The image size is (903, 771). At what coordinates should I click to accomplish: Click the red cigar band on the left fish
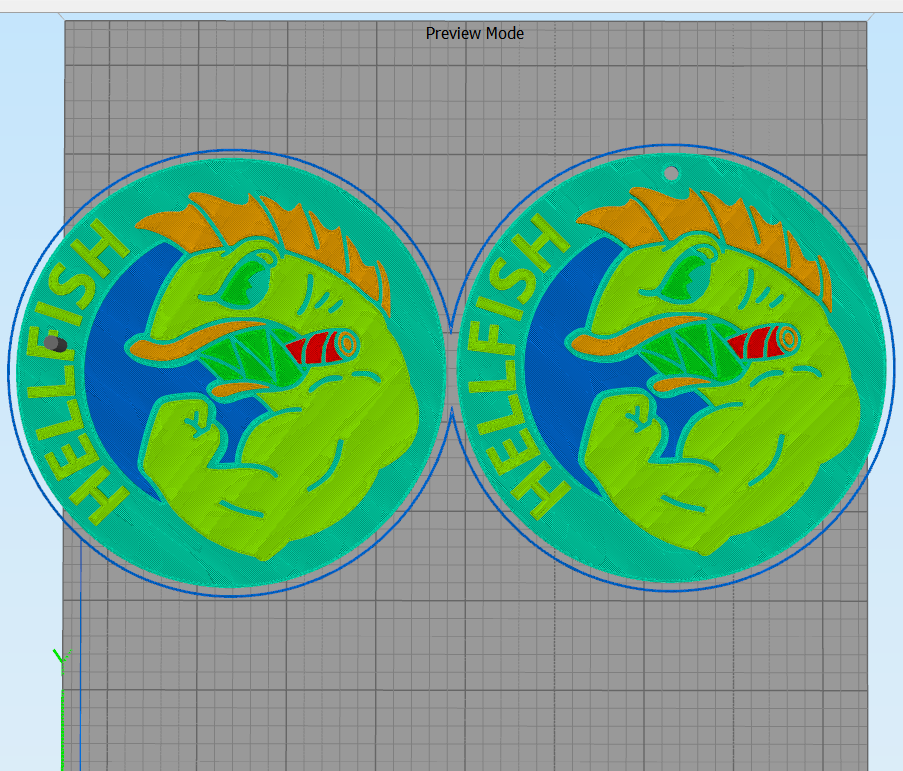pyautogui.click(x=313, y=345)
